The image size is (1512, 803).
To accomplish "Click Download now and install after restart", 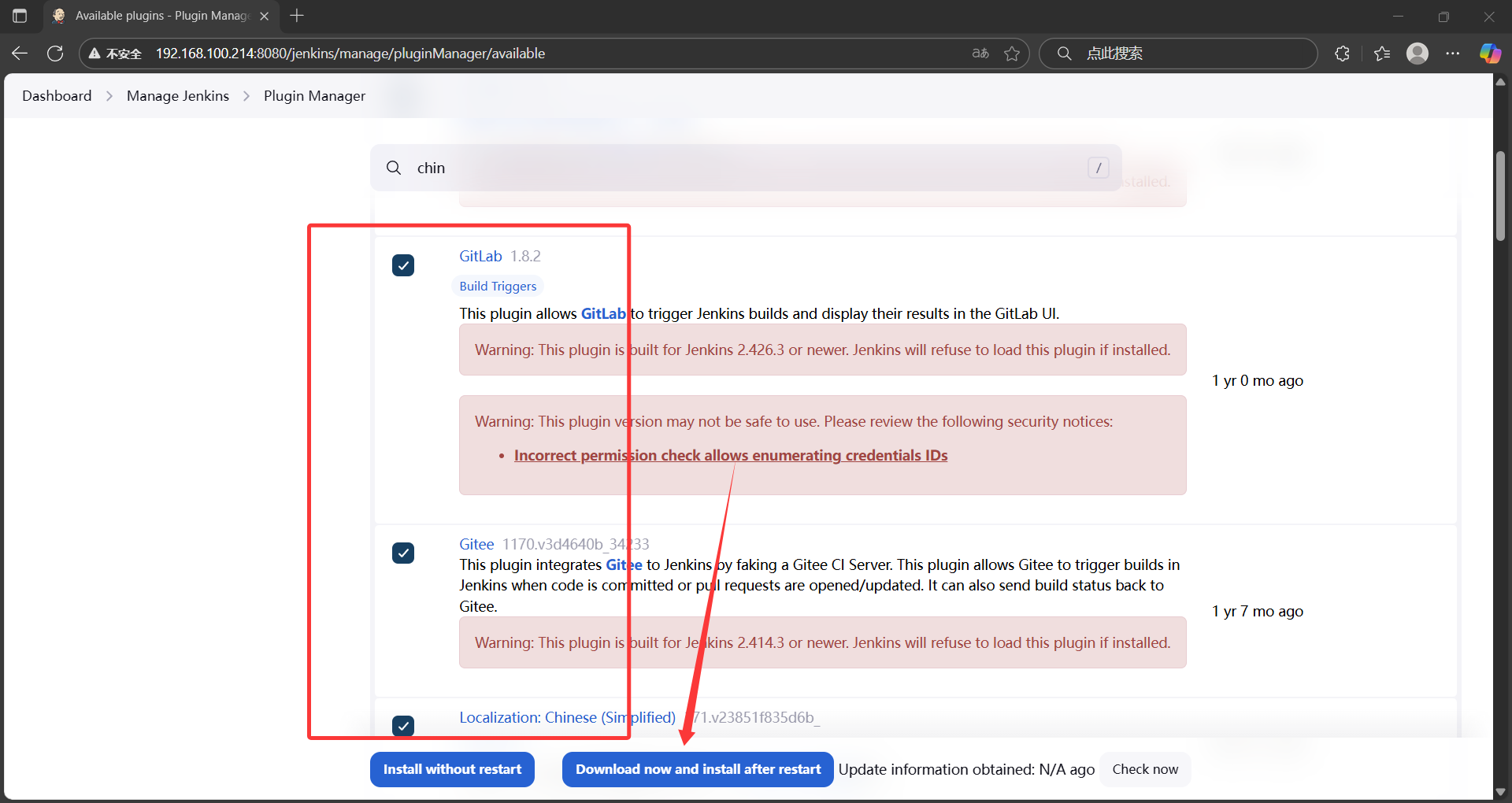I will click(698, 769).
